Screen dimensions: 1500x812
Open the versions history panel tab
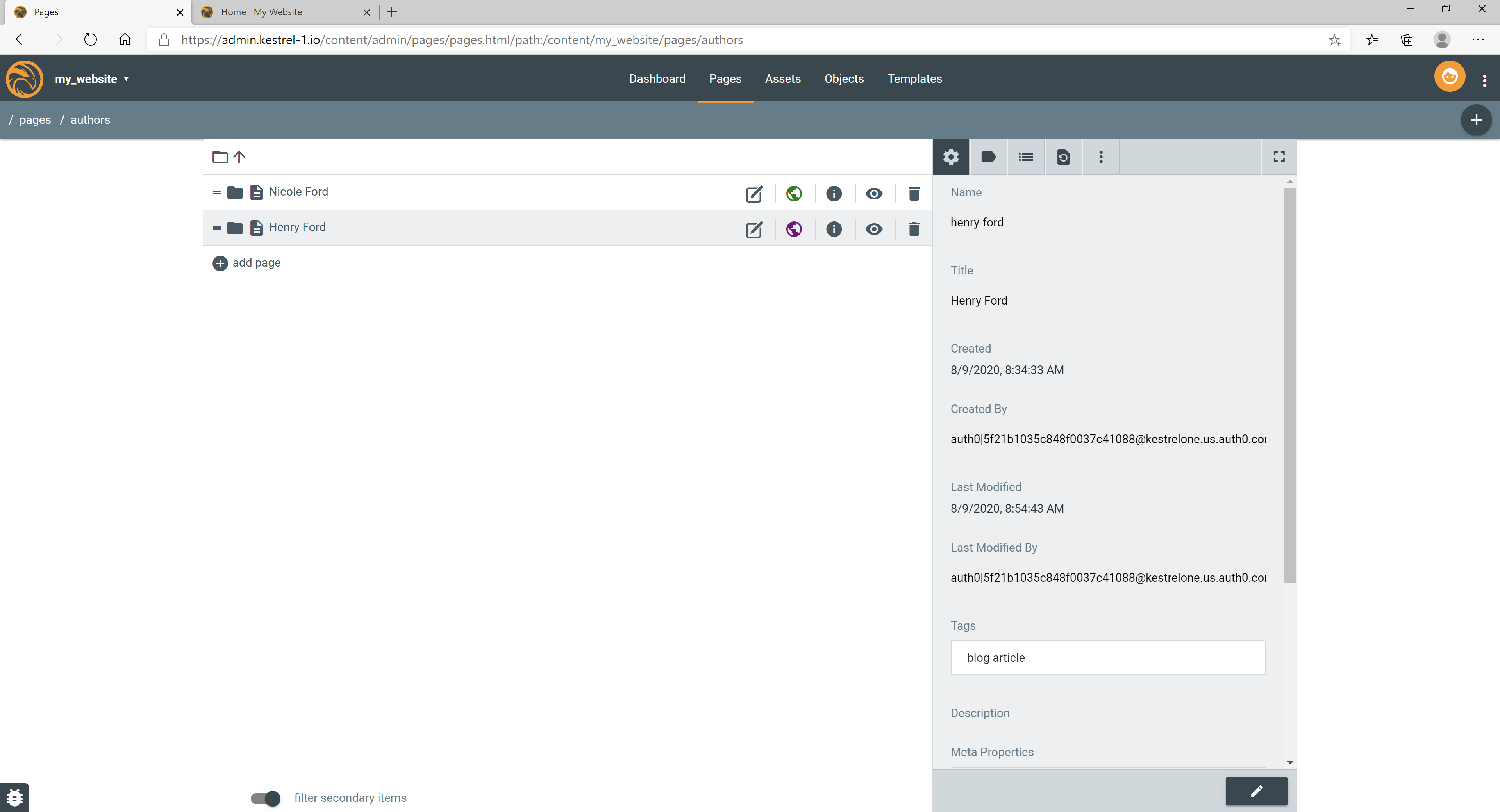click(1063, 157)
